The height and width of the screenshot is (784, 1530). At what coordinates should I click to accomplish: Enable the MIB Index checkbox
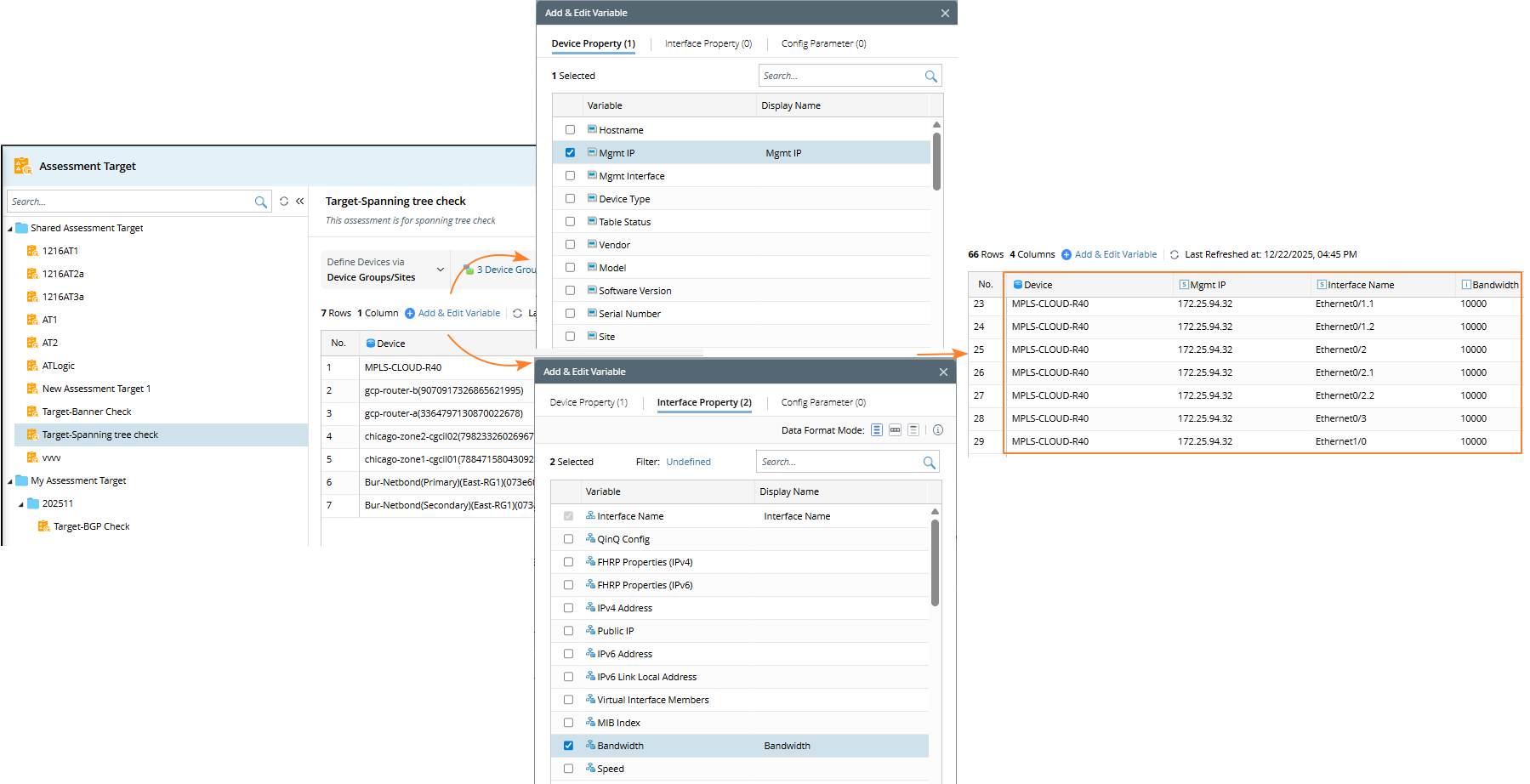(x=568, y=723)
